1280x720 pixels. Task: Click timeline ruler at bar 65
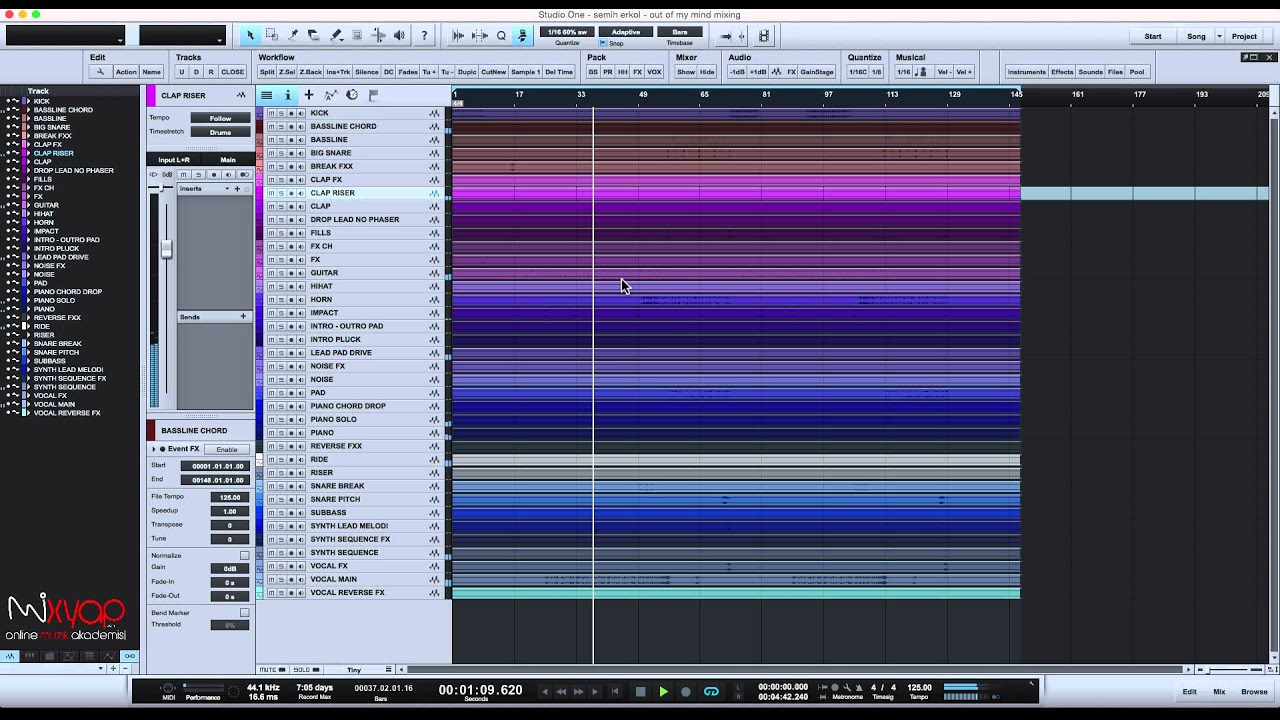coord(705,95)
